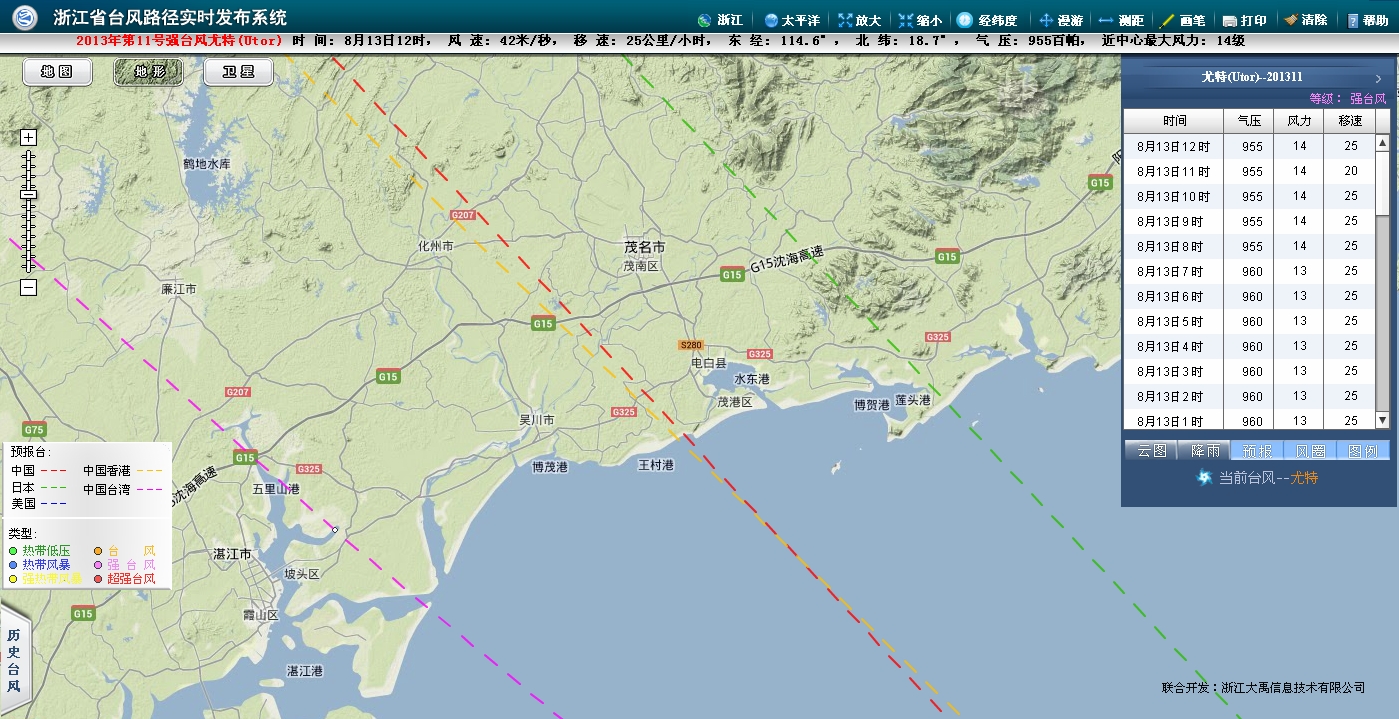Switch map to 卫星 satellite view
The image size is (1399, 719).
[x=237, y=72]
